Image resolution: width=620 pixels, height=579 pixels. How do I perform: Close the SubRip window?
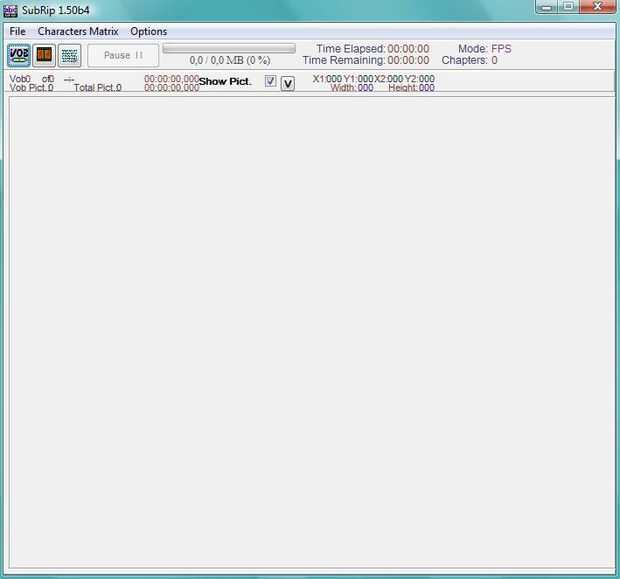tap(598, 7)
